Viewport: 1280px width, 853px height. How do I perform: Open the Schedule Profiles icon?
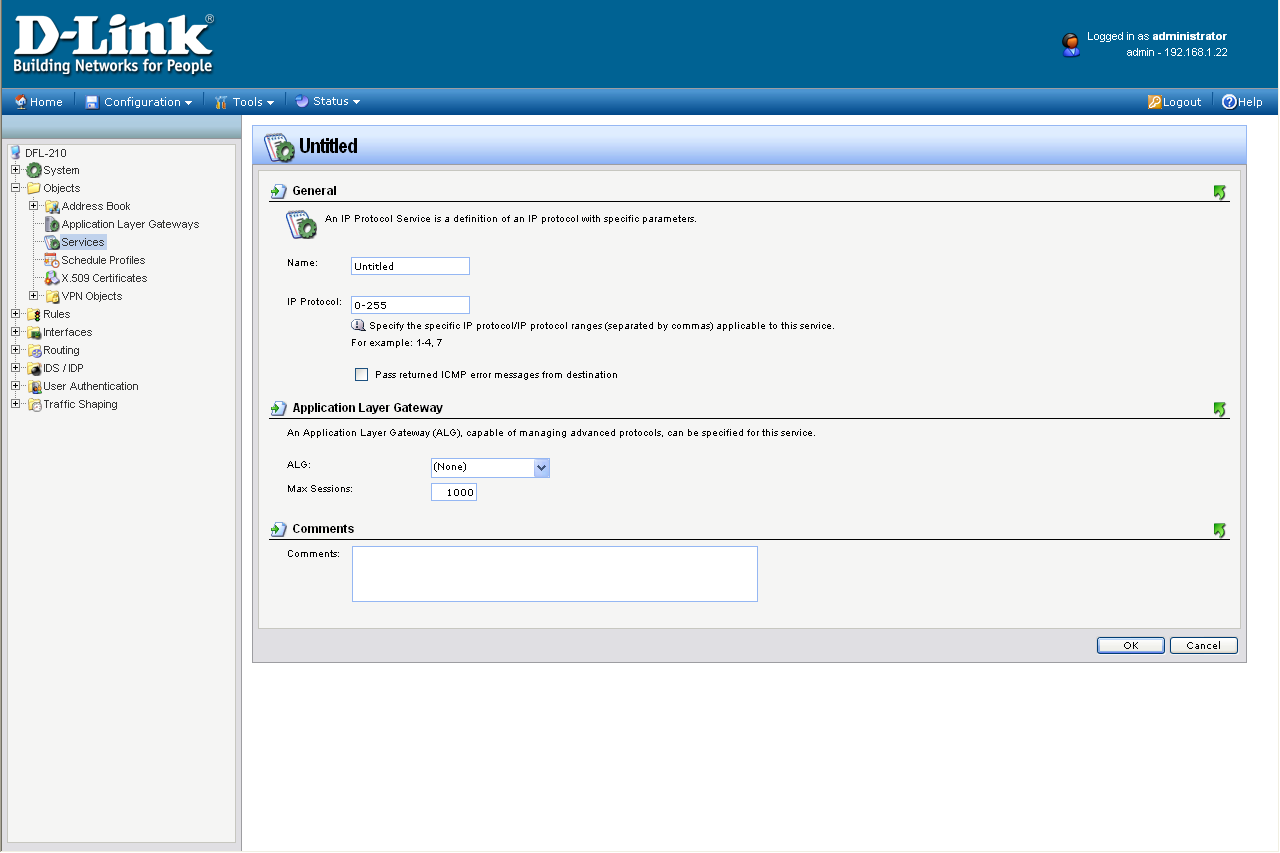point(52,260)
